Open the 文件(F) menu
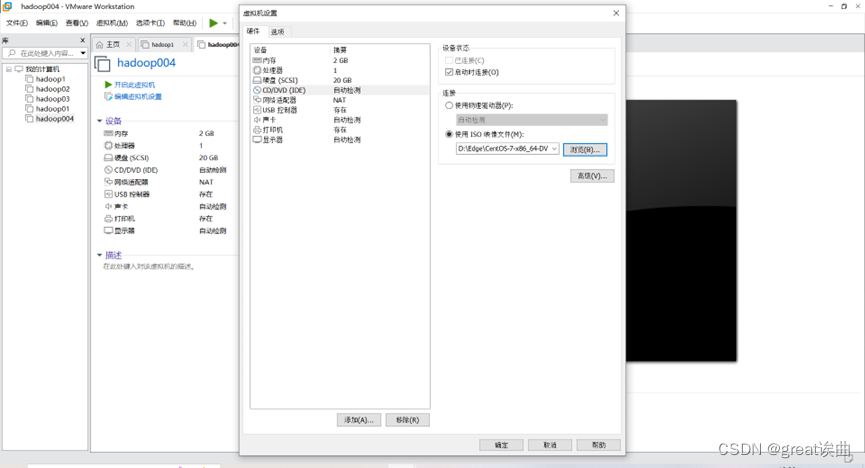Screen dimensions: 865x468 tap(17, 23)
